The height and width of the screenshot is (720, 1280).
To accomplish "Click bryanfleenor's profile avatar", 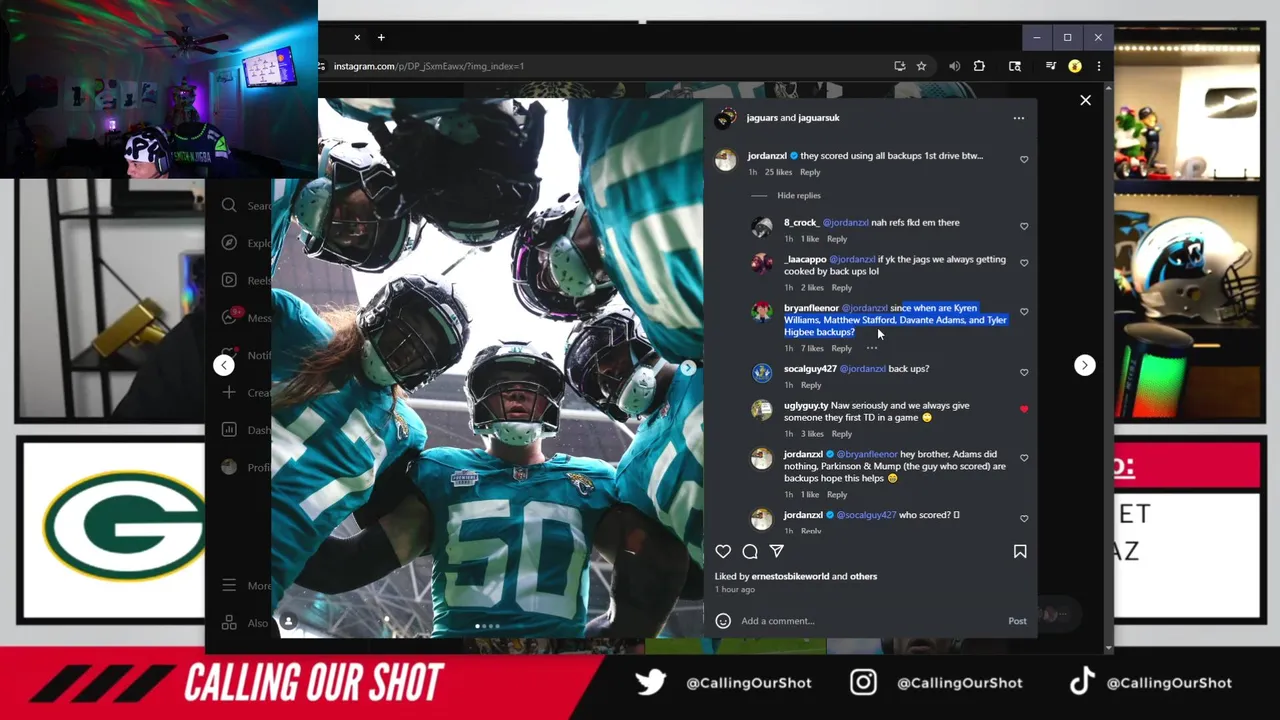I will click(762, 312).
